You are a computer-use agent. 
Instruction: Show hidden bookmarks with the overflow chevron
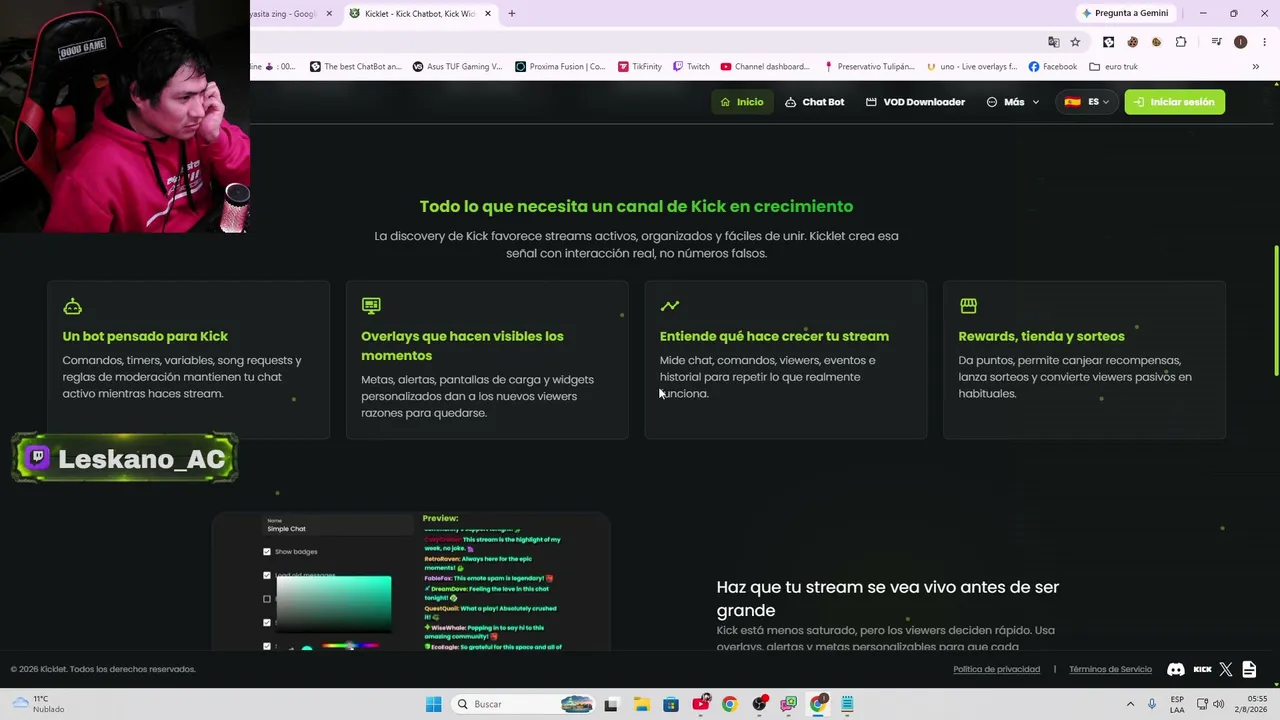pyautogui.click(x=1255, y=67)
